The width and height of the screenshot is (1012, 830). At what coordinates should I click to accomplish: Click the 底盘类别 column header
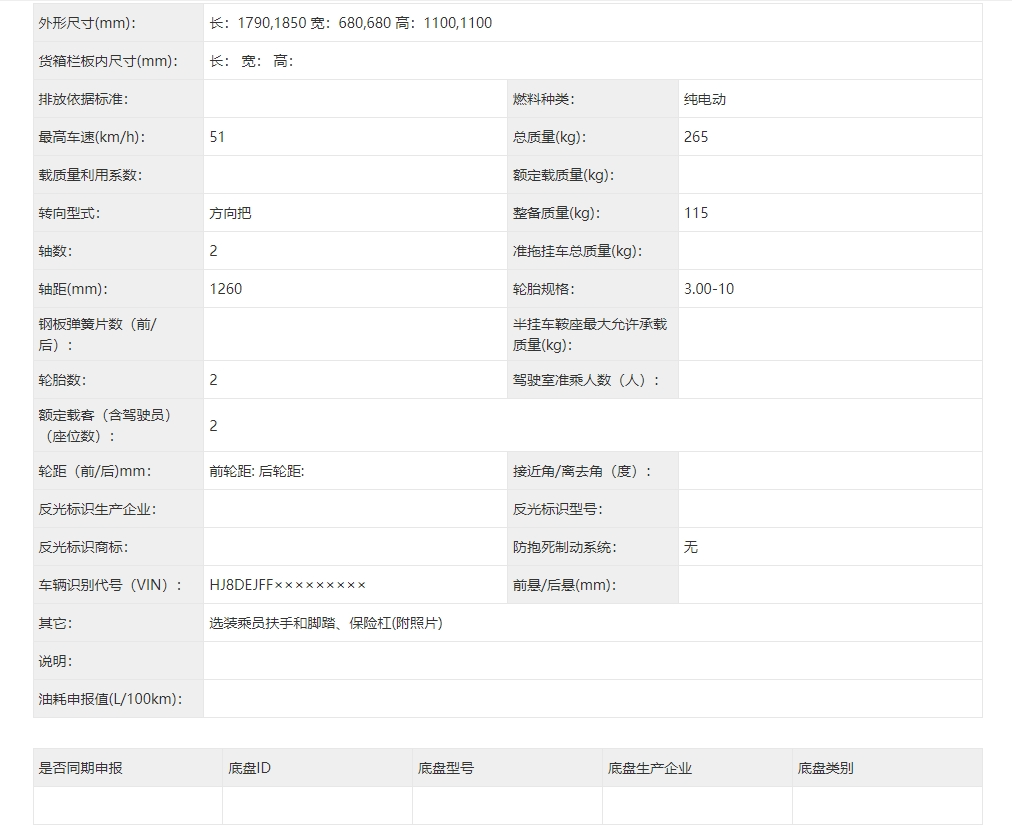pyautogui.click(x=826, y=768)
